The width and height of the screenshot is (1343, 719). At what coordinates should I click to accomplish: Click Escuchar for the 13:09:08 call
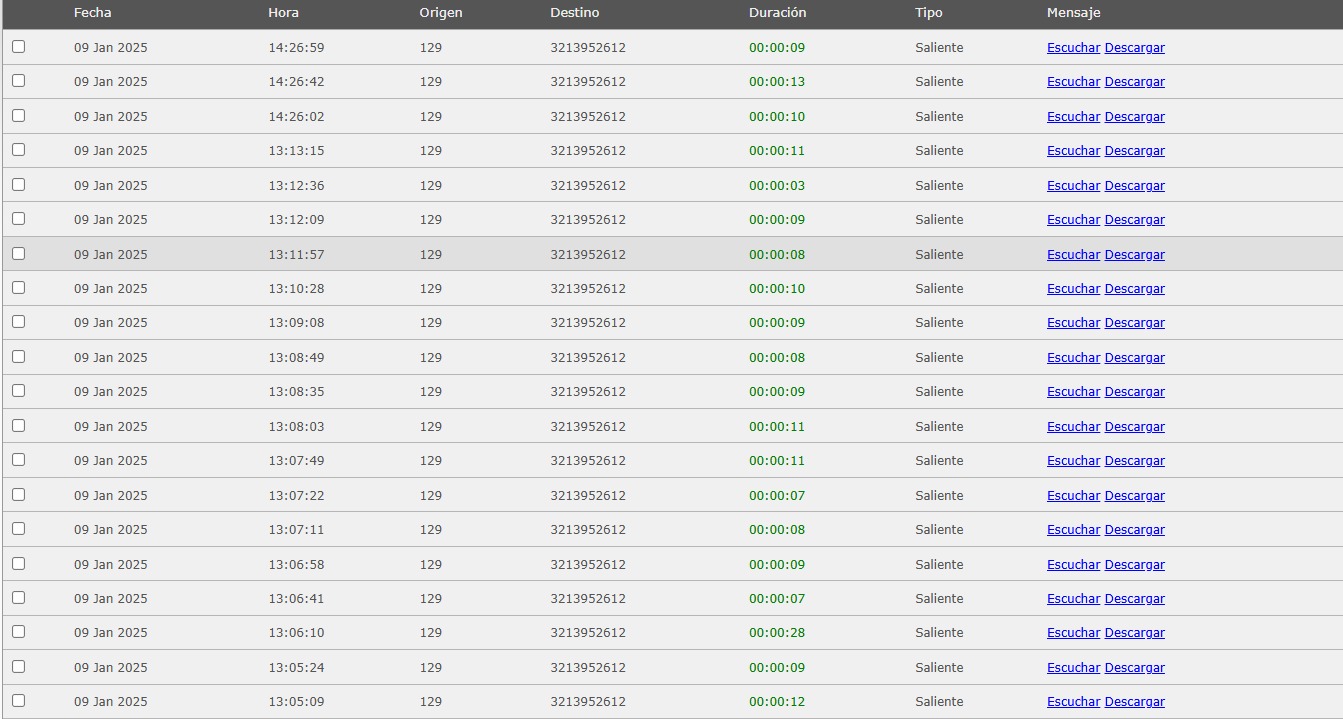pos(1073,323)
